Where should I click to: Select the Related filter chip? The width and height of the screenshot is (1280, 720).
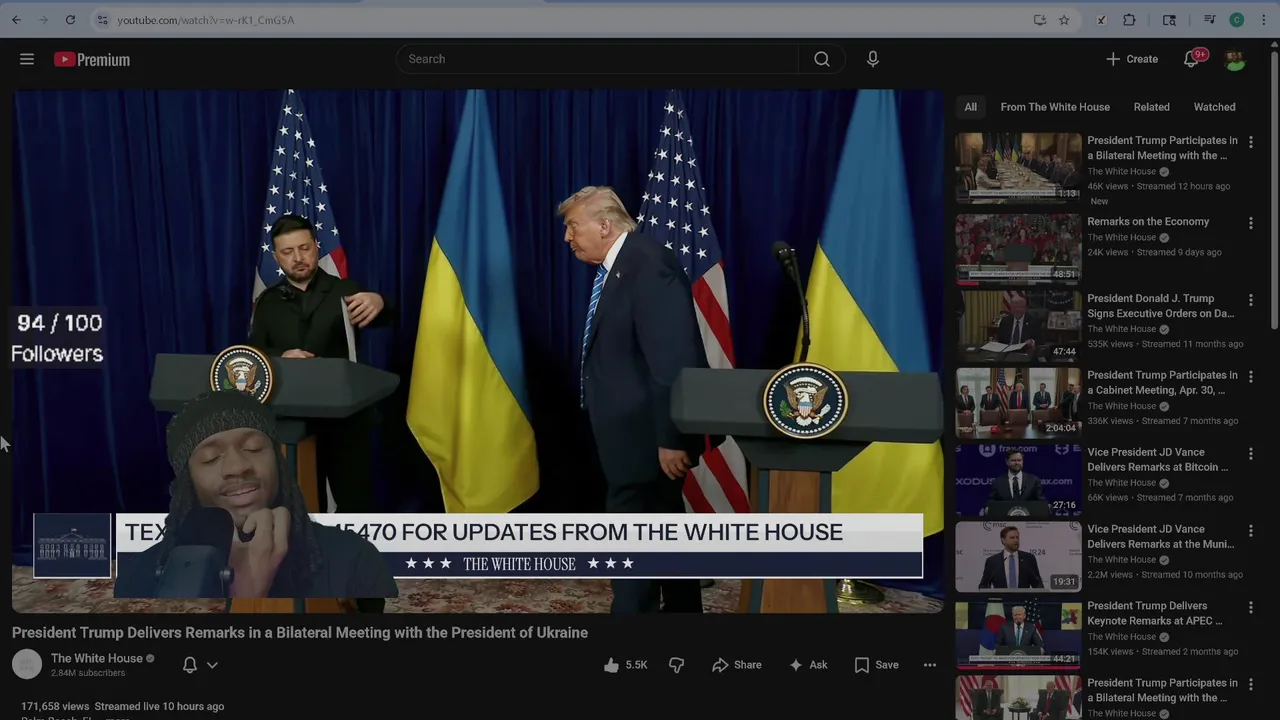[x=1152, y=107]
